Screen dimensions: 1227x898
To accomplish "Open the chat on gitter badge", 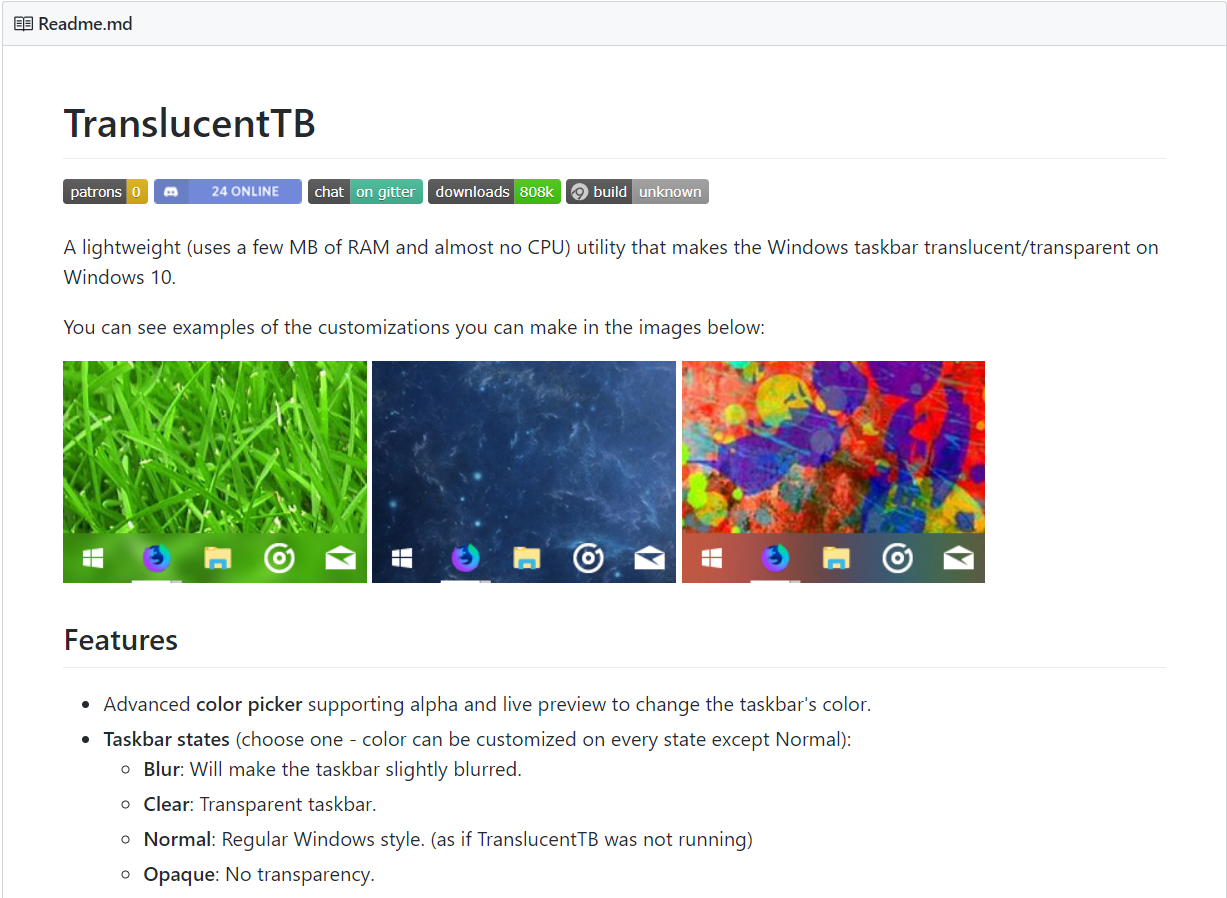I will point(365,192).
